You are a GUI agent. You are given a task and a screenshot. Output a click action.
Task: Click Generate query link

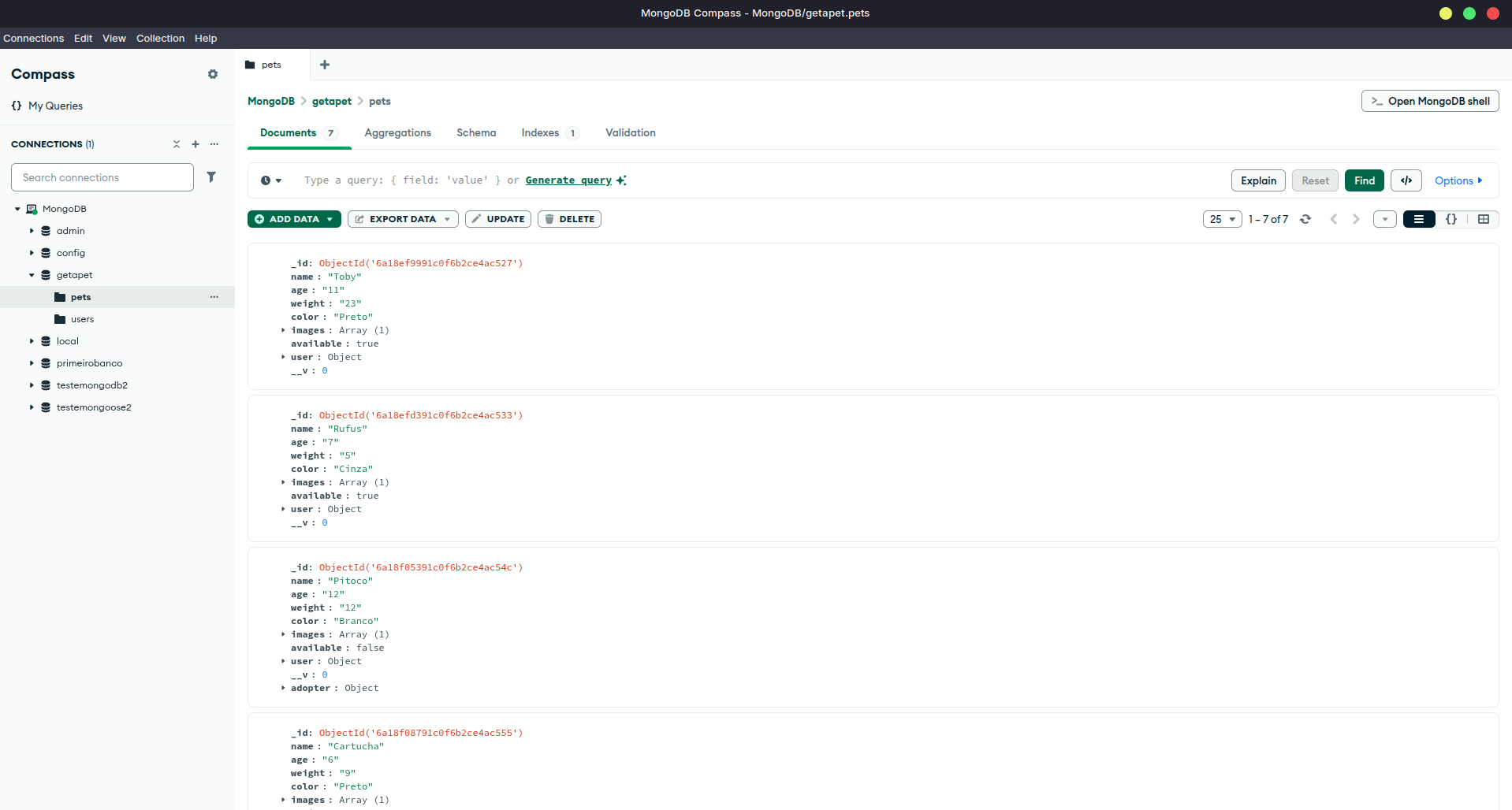point(568,180)
